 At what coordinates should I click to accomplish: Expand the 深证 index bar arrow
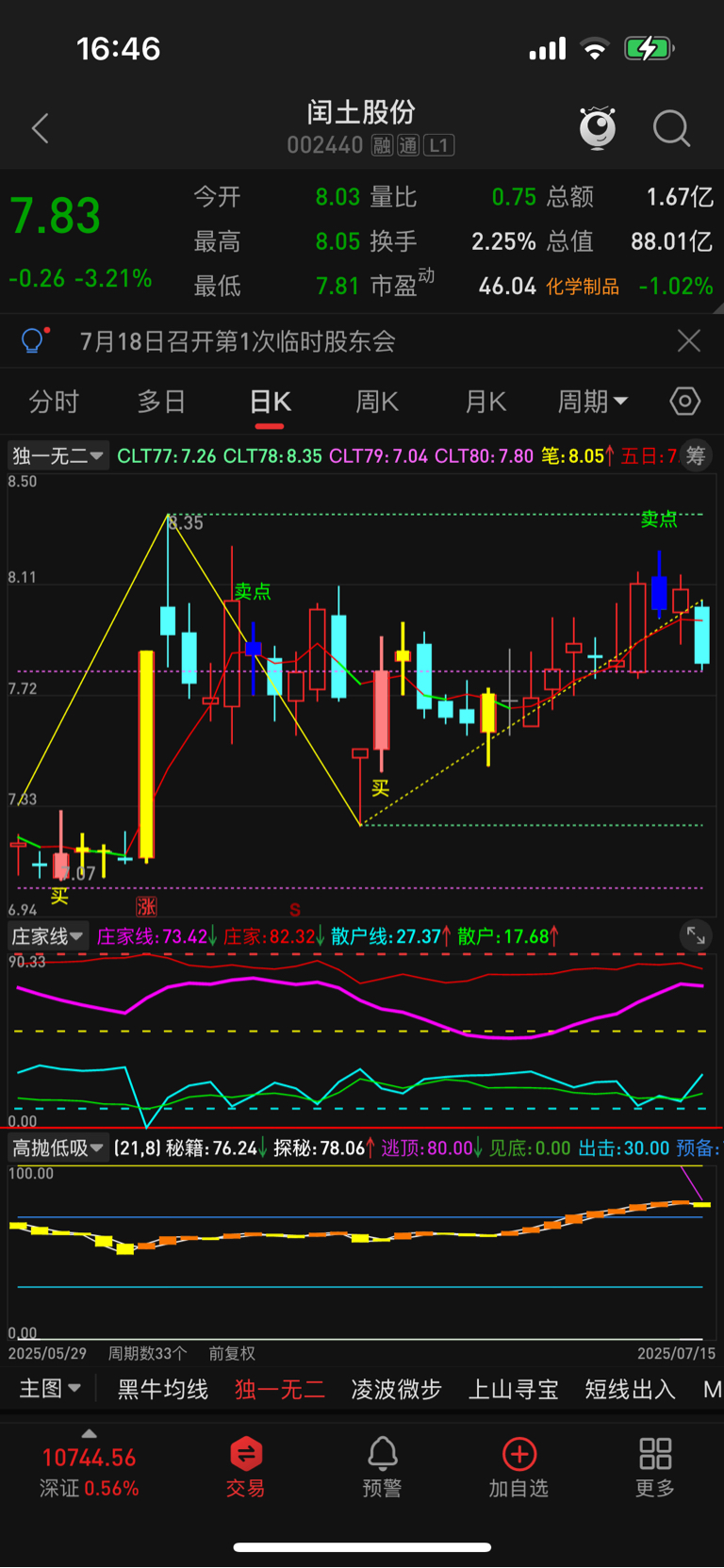tap(89, 1434)
